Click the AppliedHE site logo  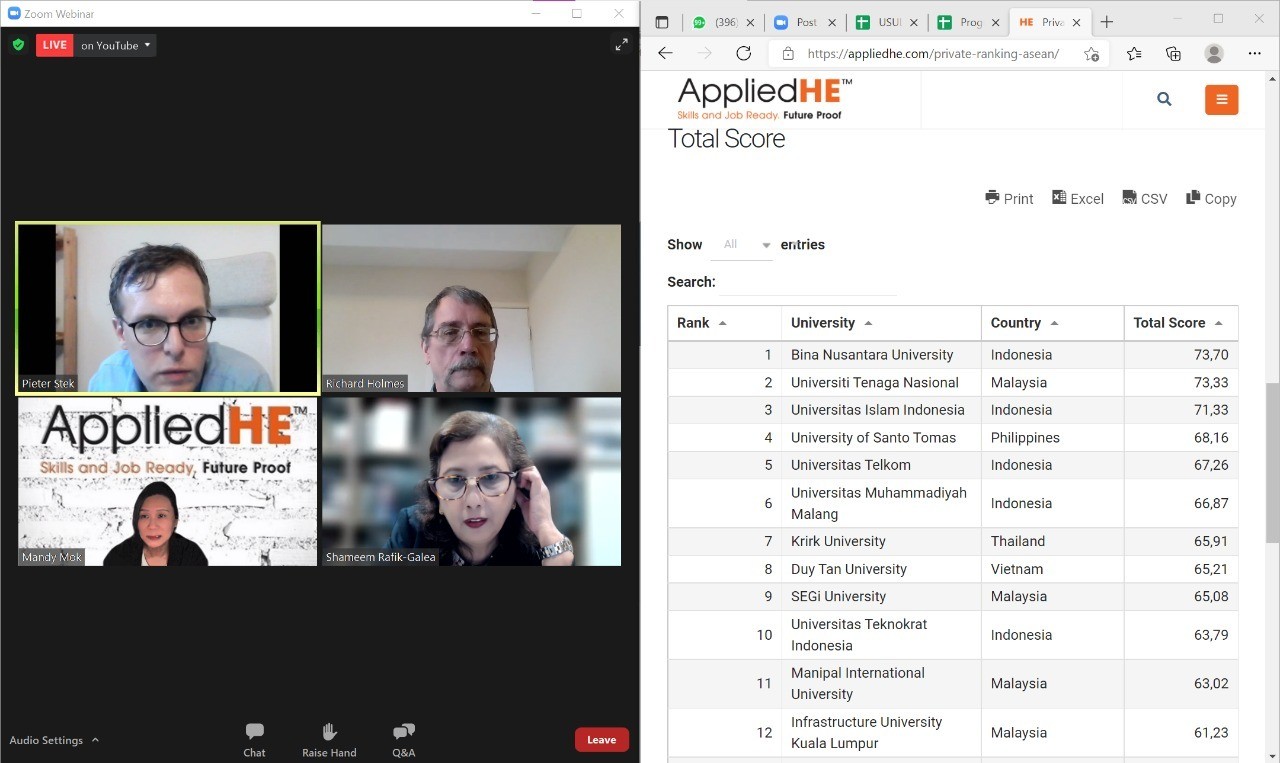point(765,98)
